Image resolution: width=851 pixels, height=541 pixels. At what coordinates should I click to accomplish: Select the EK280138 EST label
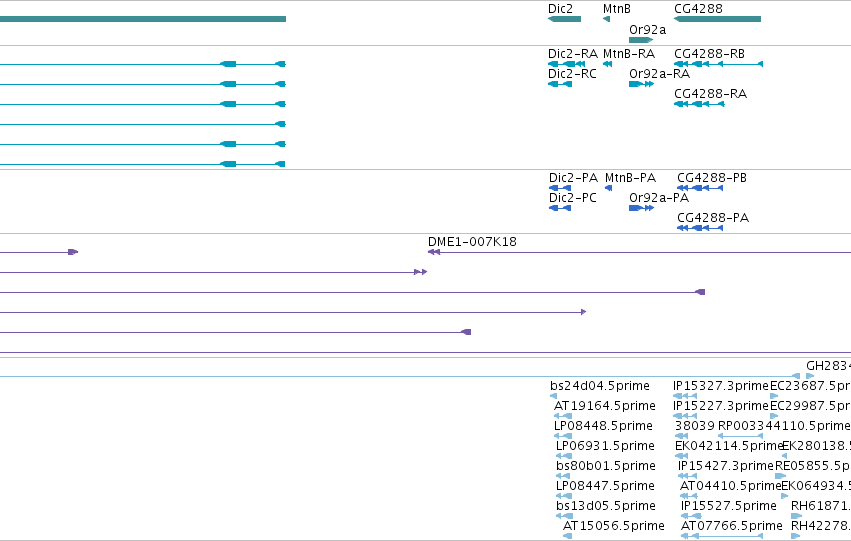tap(817, 446)
